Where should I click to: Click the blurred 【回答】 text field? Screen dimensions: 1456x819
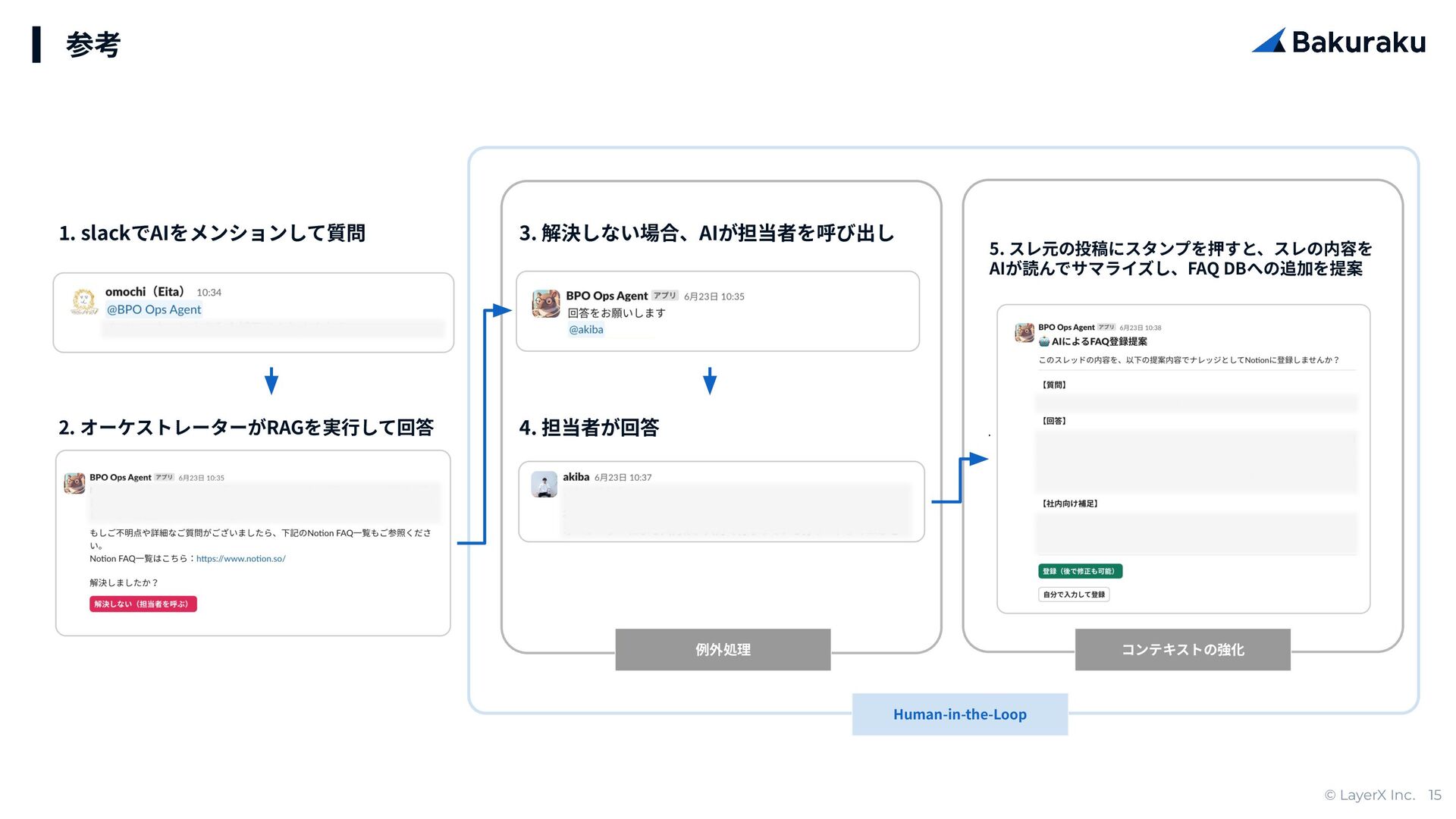[1196, 461]
